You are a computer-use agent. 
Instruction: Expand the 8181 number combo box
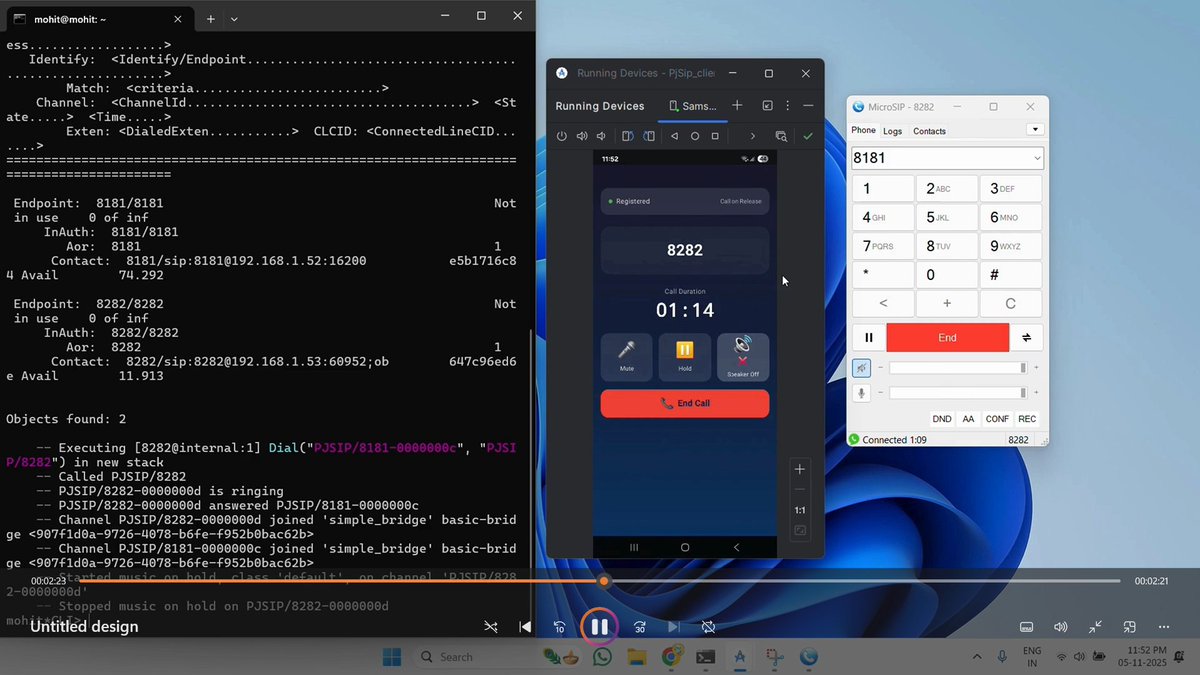tap(1036, 158)
